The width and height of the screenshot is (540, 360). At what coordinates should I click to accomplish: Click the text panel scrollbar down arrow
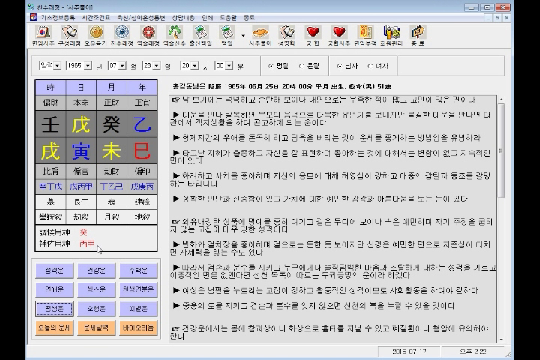[501, 339]
